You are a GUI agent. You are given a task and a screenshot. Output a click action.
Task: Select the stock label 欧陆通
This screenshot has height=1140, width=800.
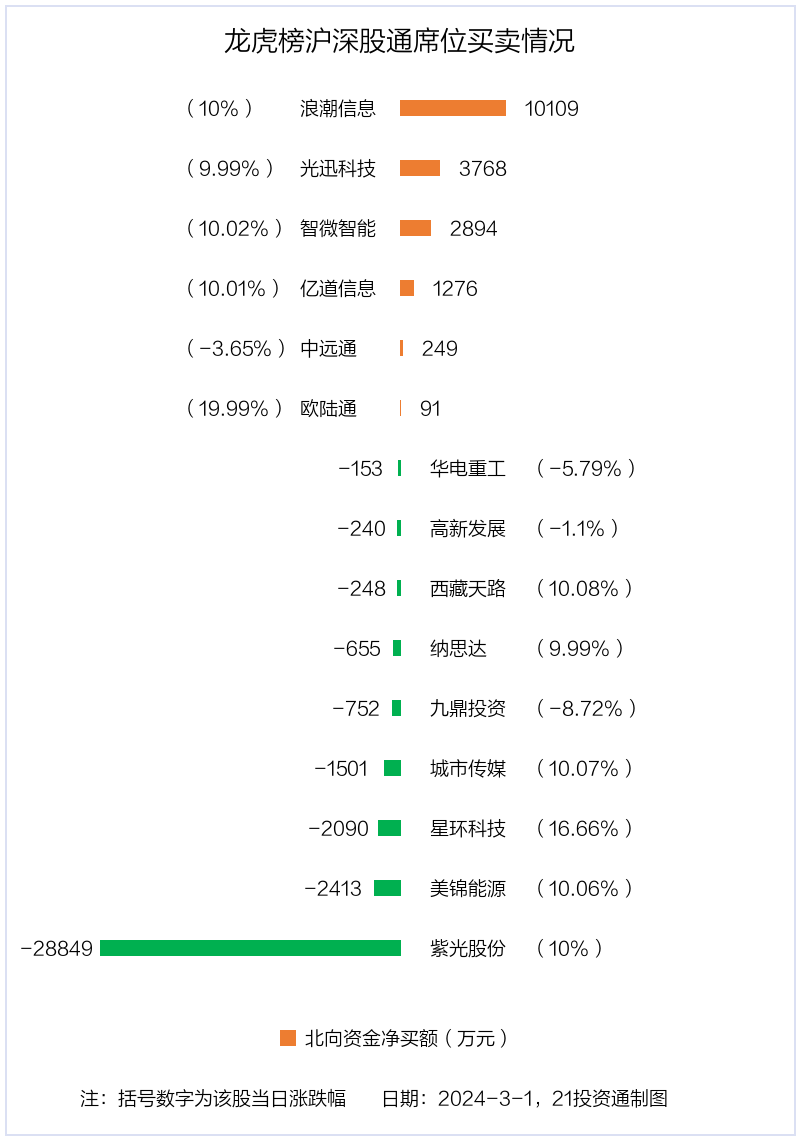tap(328, 409)
